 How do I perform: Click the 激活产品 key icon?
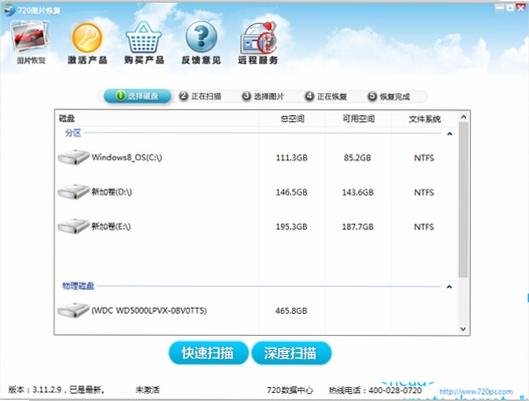[87, 38]
